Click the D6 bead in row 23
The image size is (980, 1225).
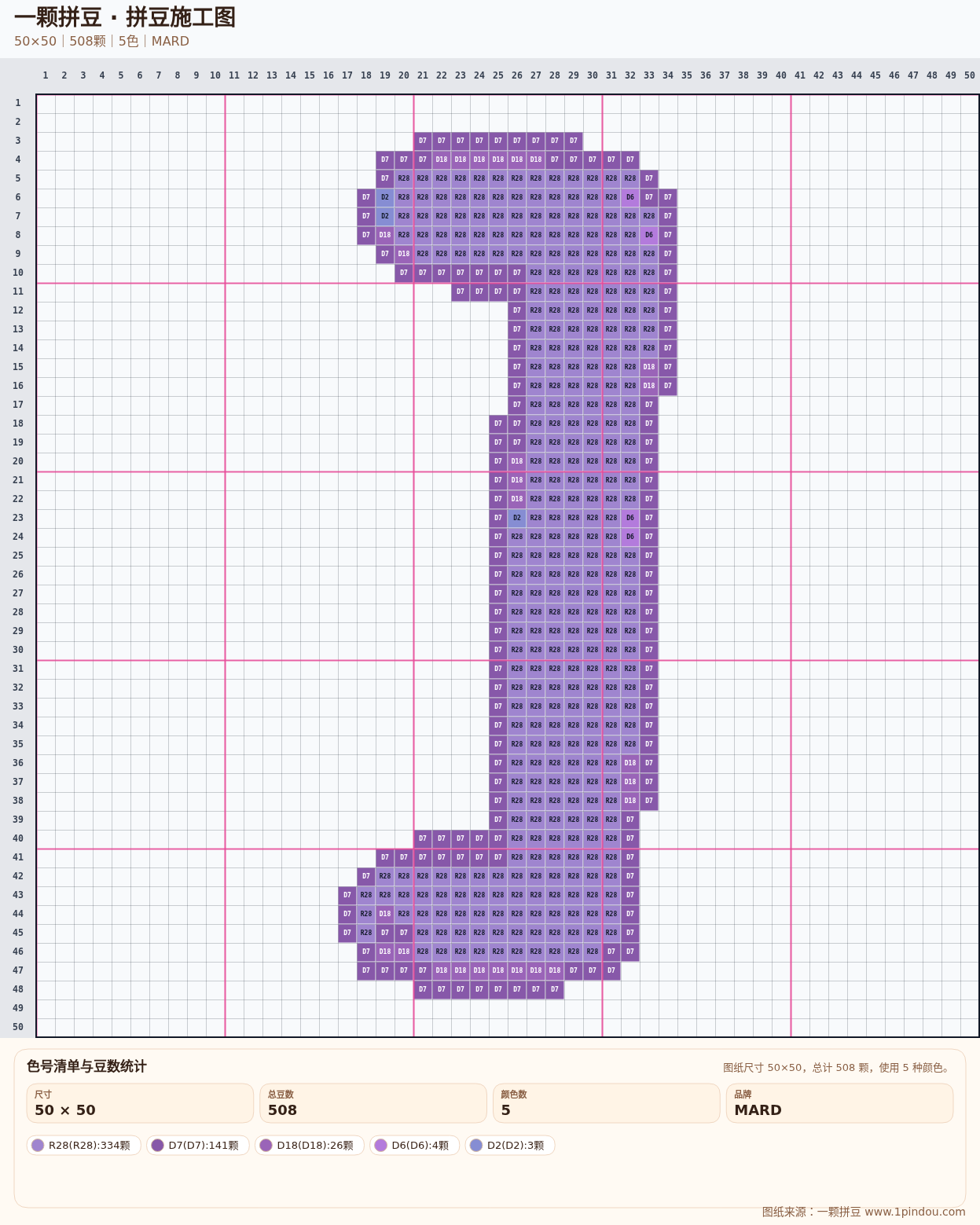[630, 518]
